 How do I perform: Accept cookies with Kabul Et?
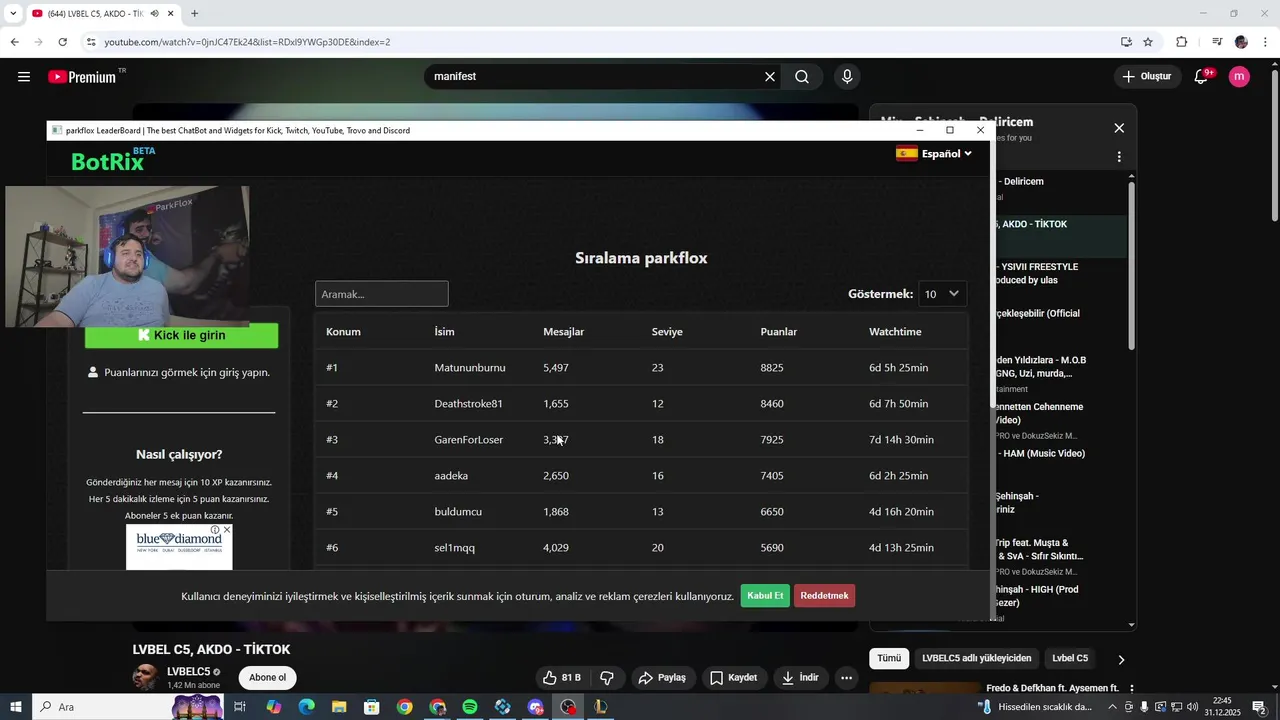[765, 596]
